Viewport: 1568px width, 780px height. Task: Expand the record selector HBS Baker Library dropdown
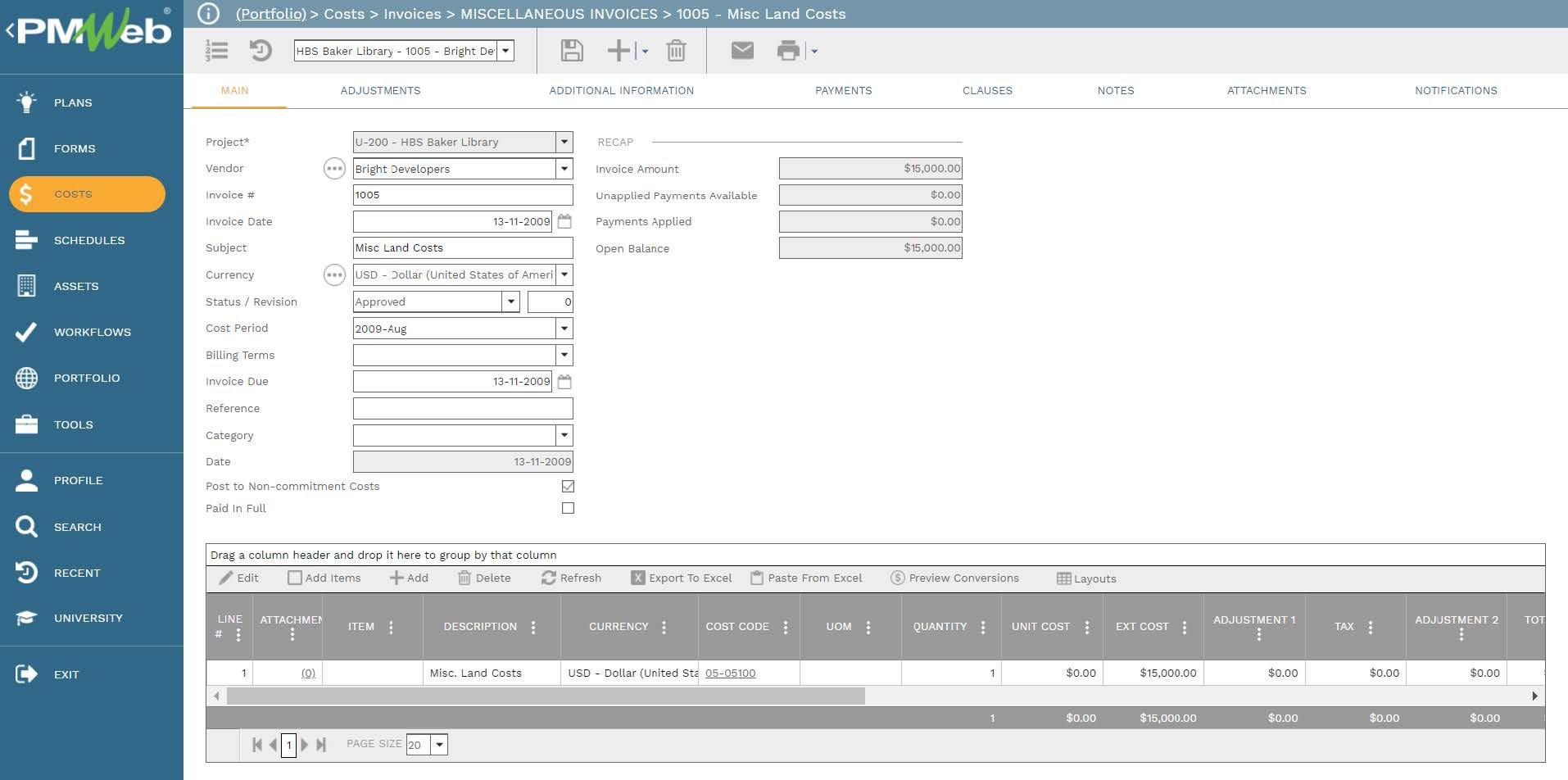coord(505,51)
